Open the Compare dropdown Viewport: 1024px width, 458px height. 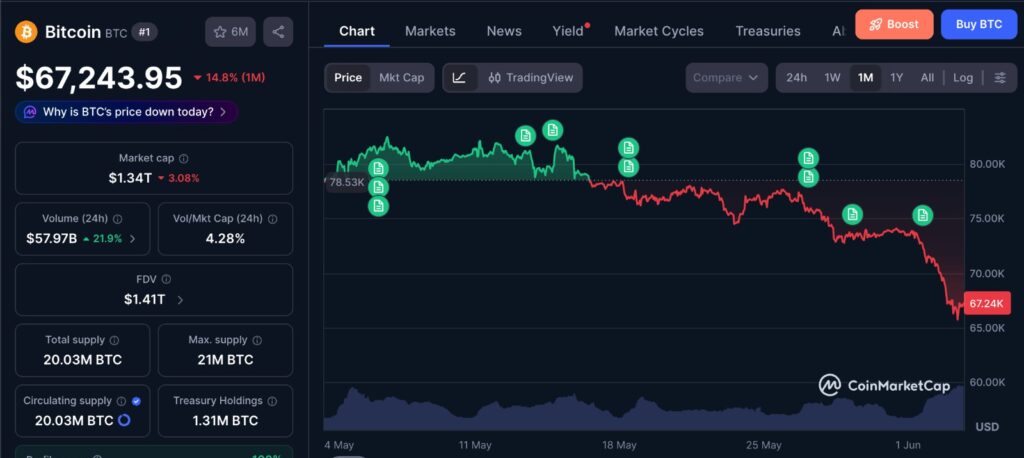tap(726, 78)
